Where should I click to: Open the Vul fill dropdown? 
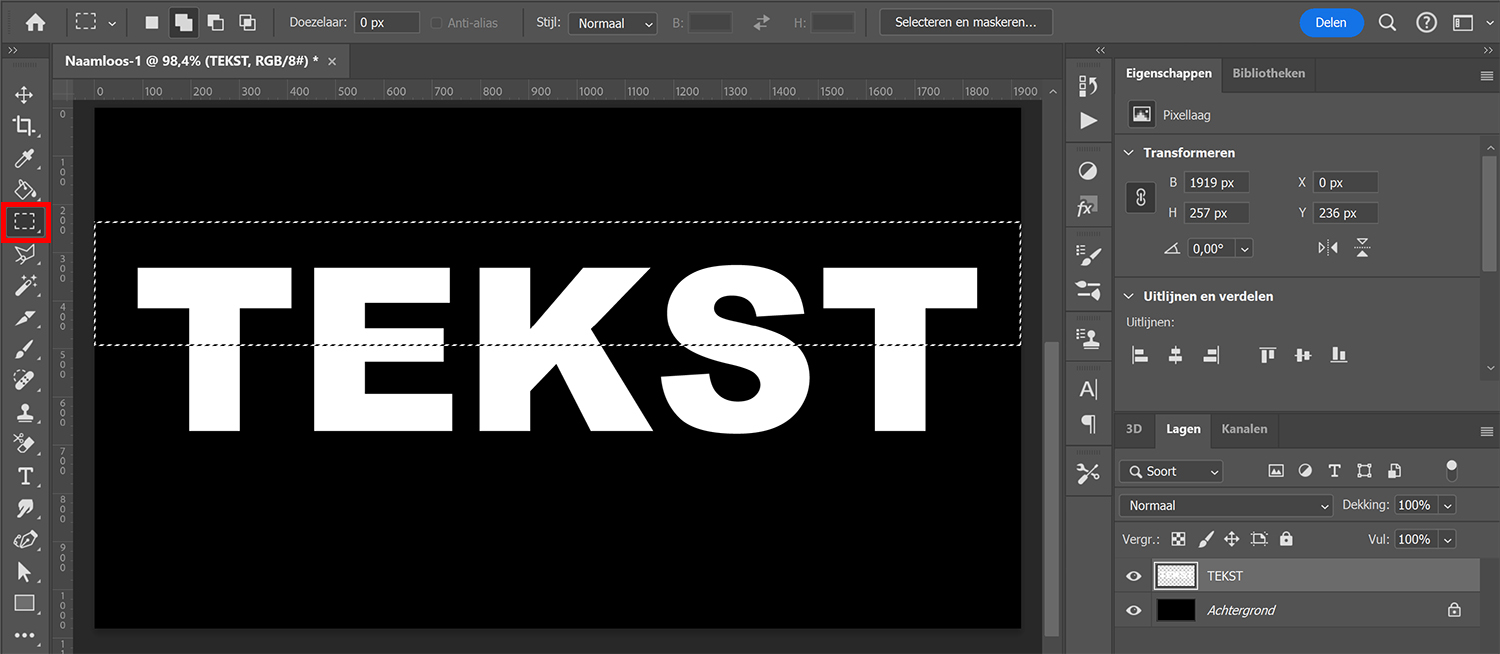click(x=1447, y=540)
